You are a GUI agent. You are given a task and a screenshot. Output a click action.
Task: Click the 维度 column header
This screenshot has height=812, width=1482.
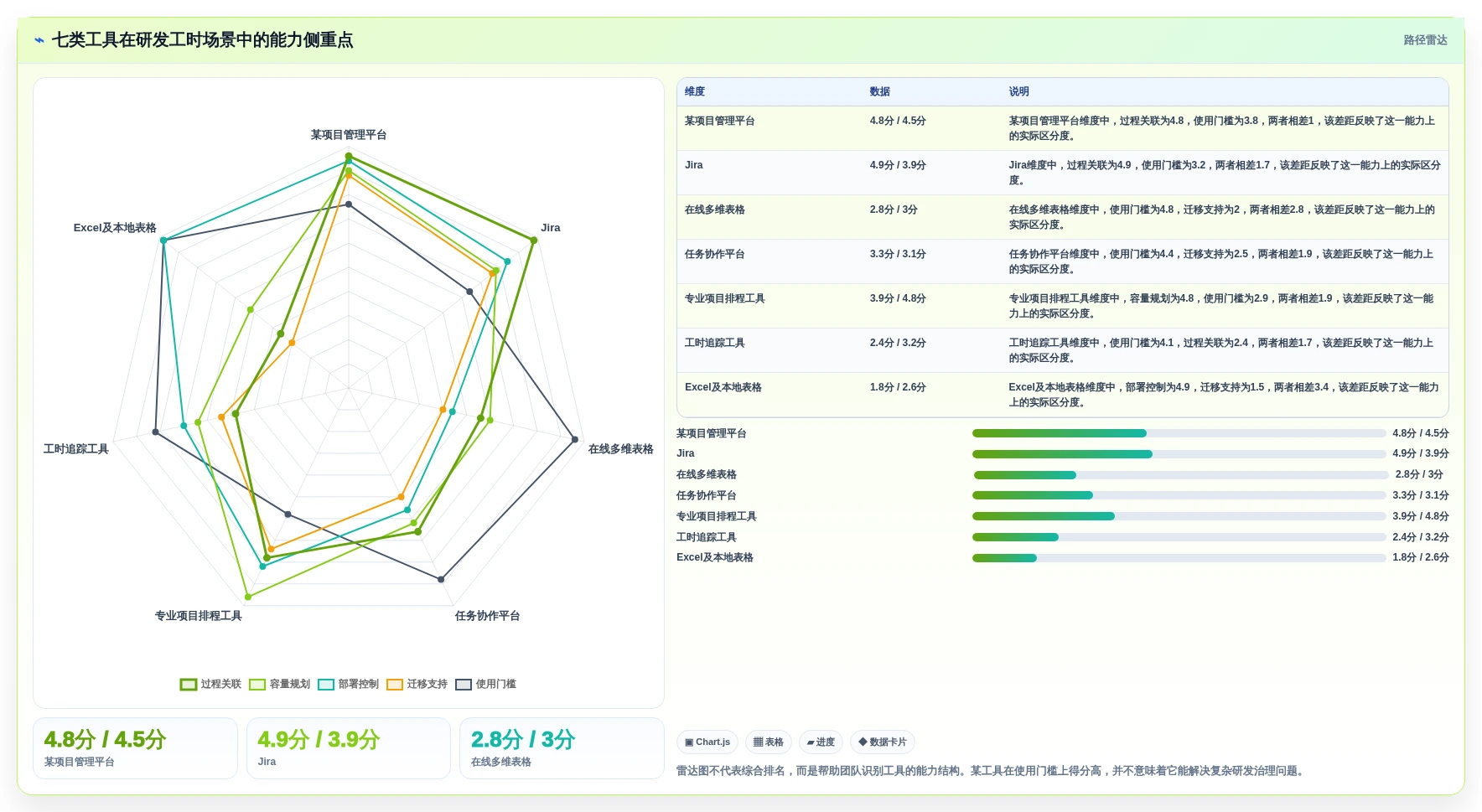pyautogui.click(x=695, y=91)
